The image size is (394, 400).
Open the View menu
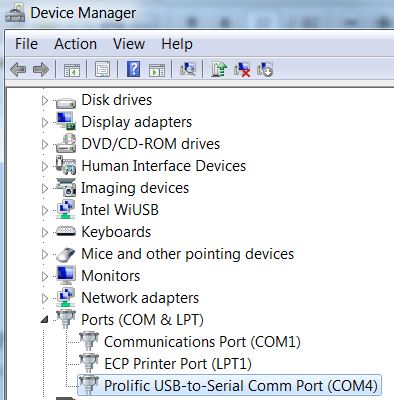(129, 44)
